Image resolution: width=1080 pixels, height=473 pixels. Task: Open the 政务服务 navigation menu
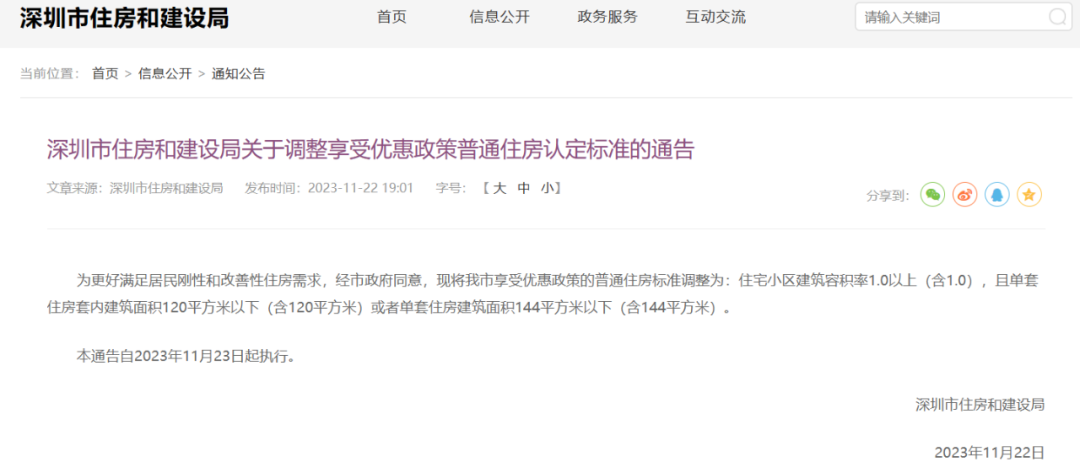click(608, 17)
